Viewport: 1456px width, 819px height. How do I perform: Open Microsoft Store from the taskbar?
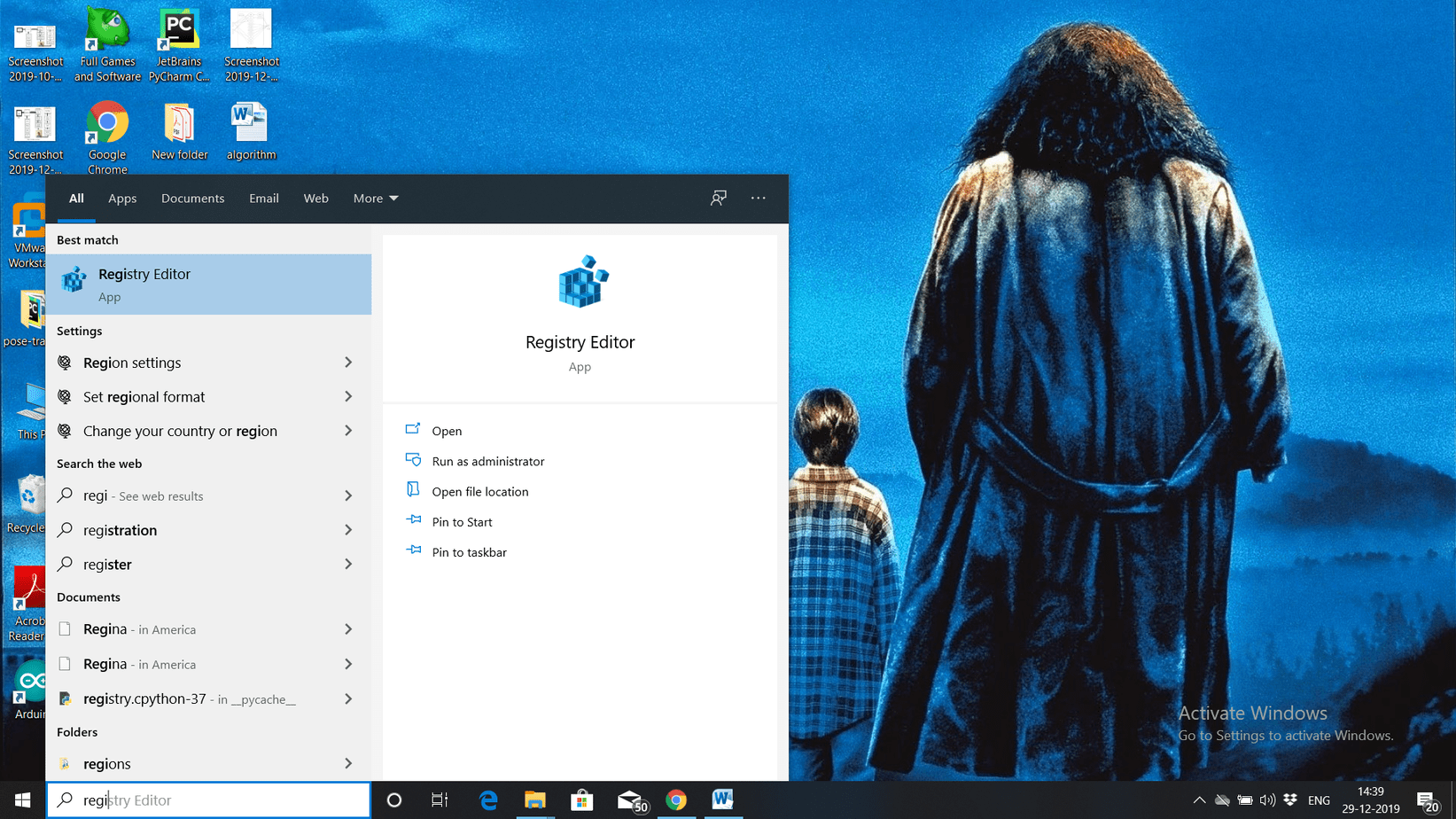point(581,799)
